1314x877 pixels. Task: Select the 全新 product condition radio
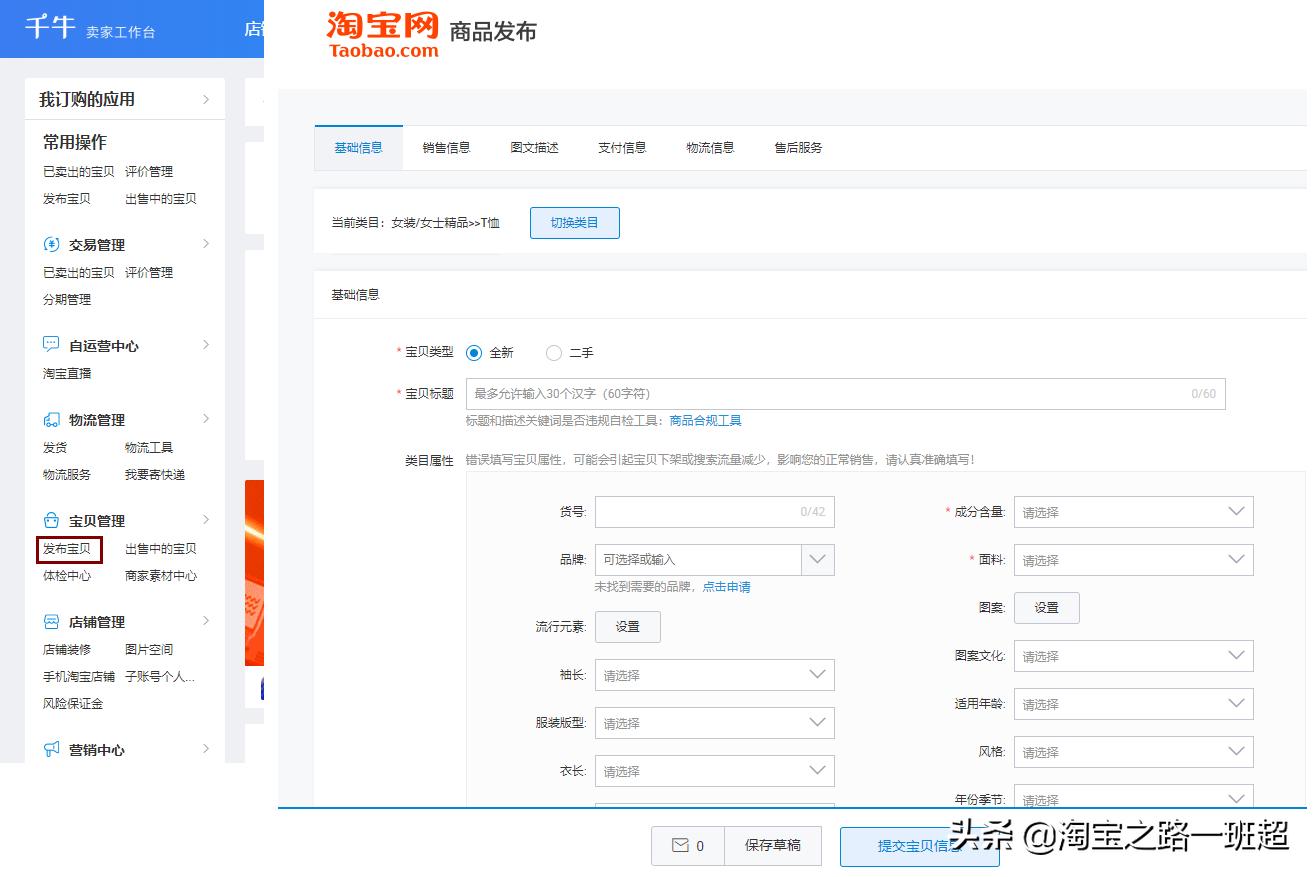click(x=476, y=353)
